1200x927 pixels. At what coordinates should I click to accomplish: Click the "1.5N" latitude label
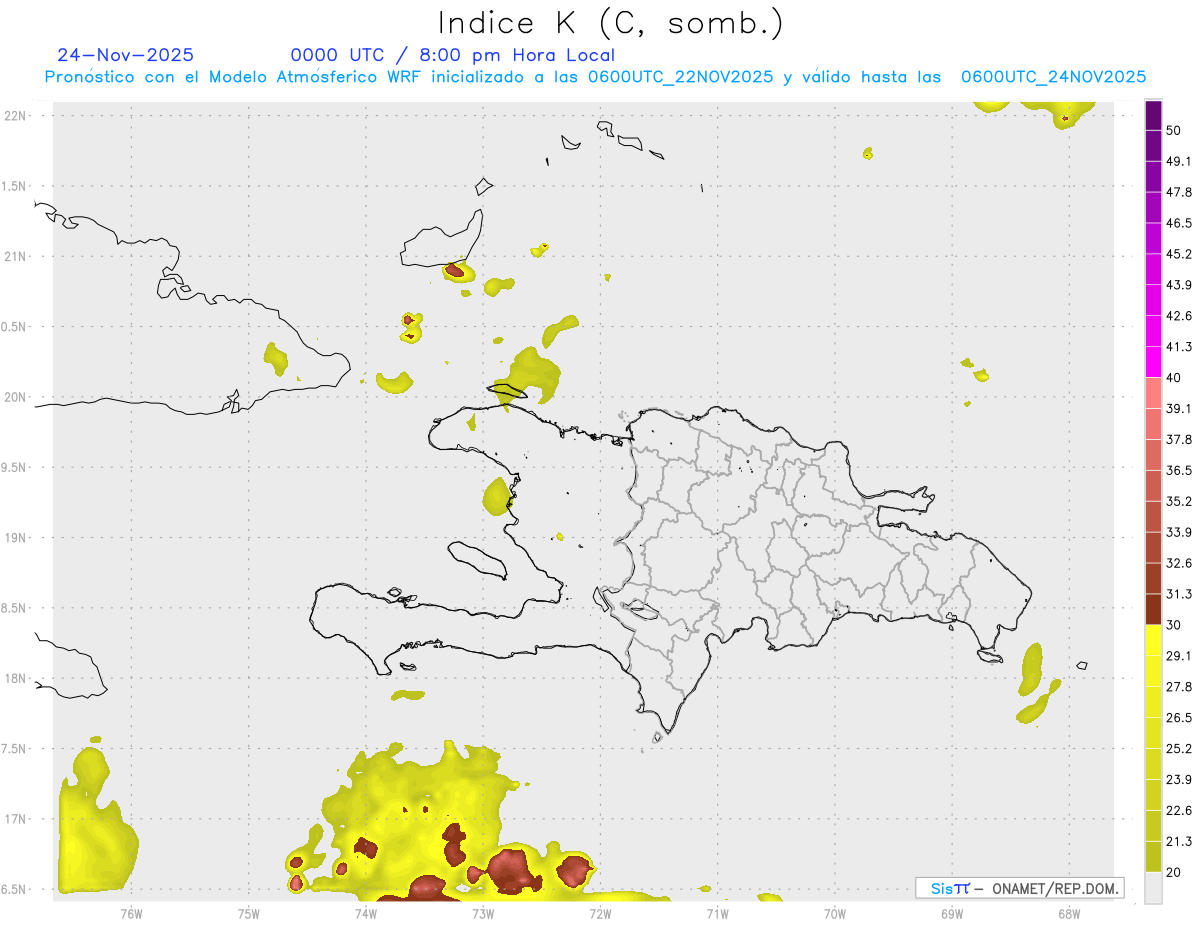(x=15, y=187)
